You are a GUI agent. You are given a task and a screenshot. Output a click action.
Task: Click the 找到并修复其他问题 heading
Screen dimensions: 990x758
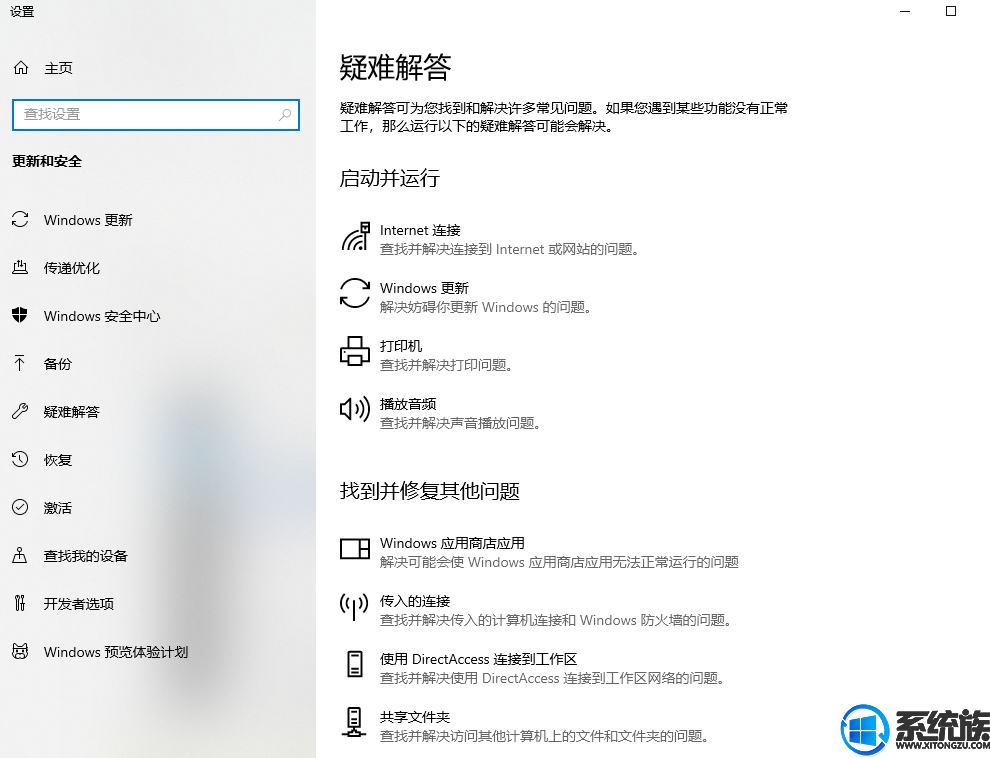pyautogui.click(x=429, y=491)
